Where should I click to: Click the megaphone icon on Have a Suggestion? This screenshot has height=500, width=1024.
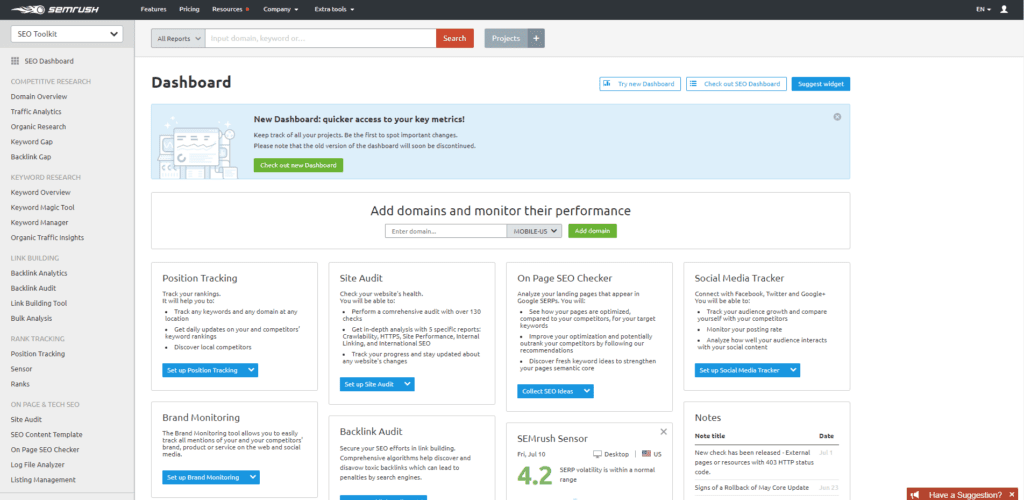(916, 494)
